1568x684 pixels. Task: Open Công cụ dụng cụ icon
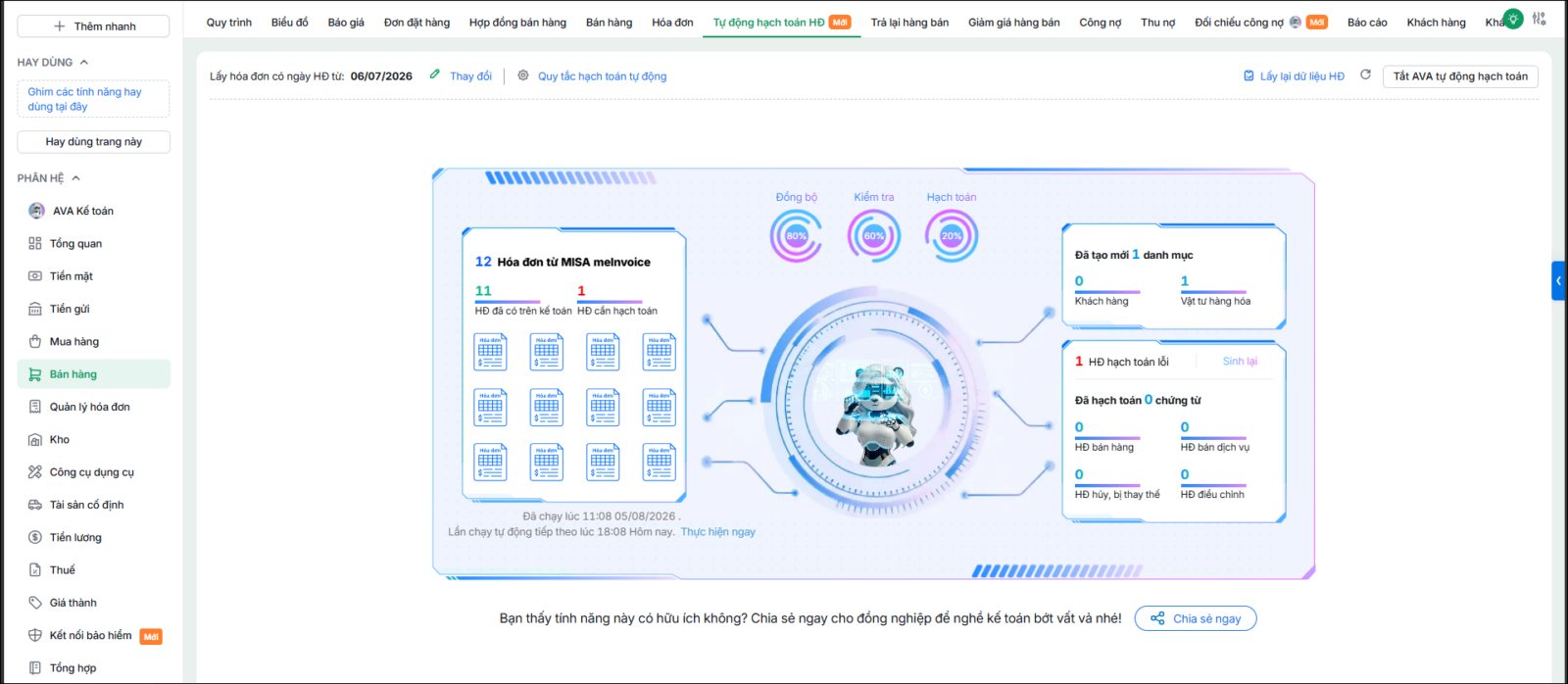coord(35,472)
